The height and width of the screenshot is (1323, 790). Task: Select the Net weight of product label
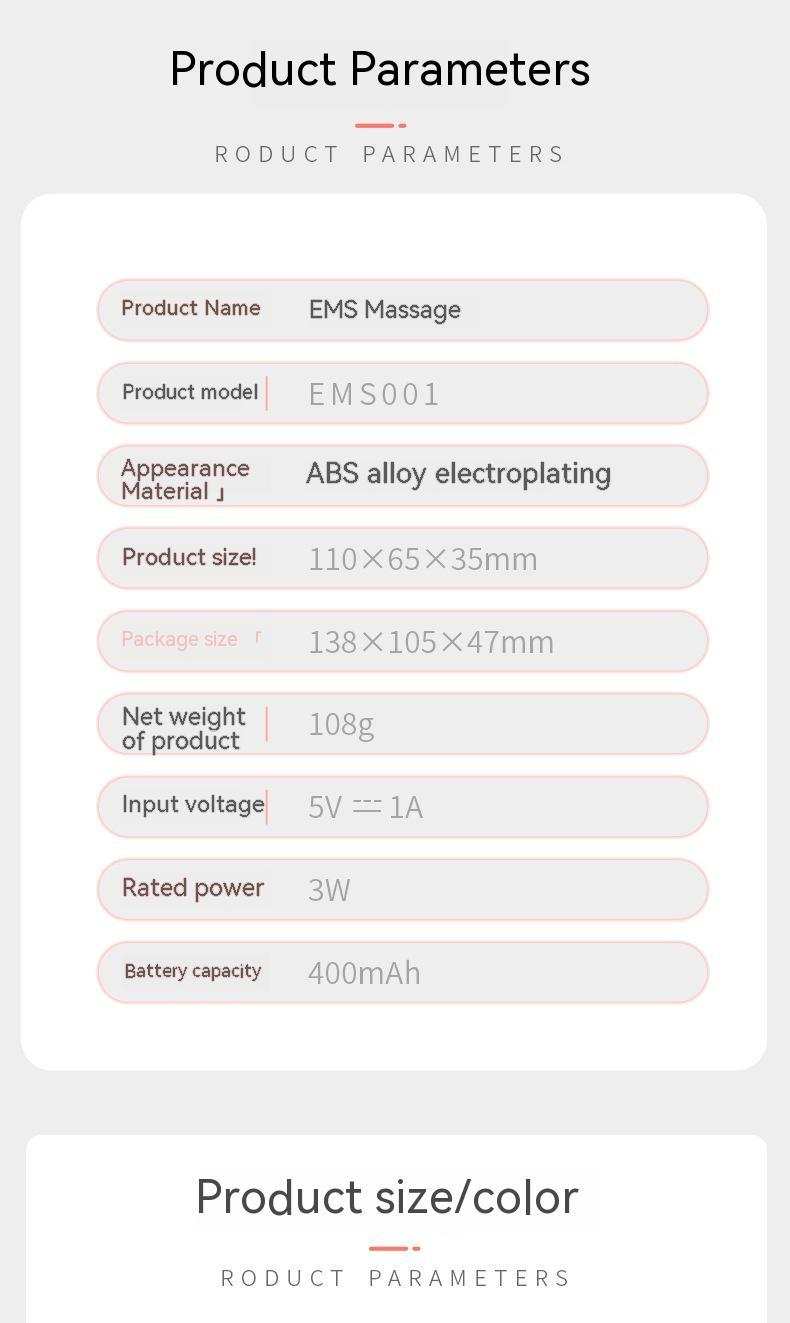coord(183,728)
